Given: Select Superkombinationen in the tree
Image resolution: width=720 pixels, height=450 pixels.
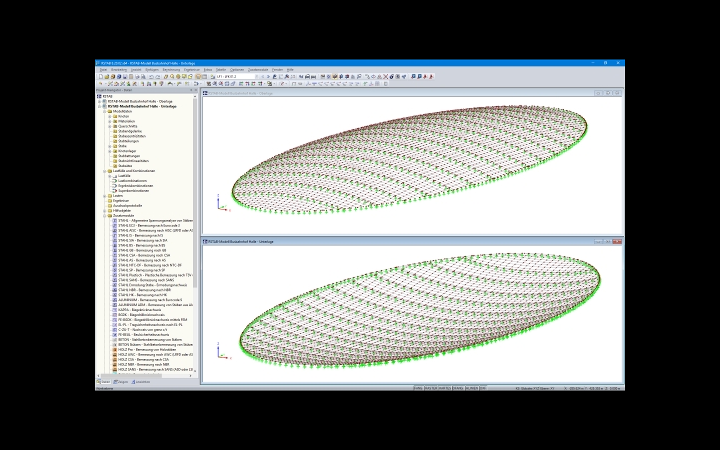Looking at the screenshot, I should (x=134, y=191).
